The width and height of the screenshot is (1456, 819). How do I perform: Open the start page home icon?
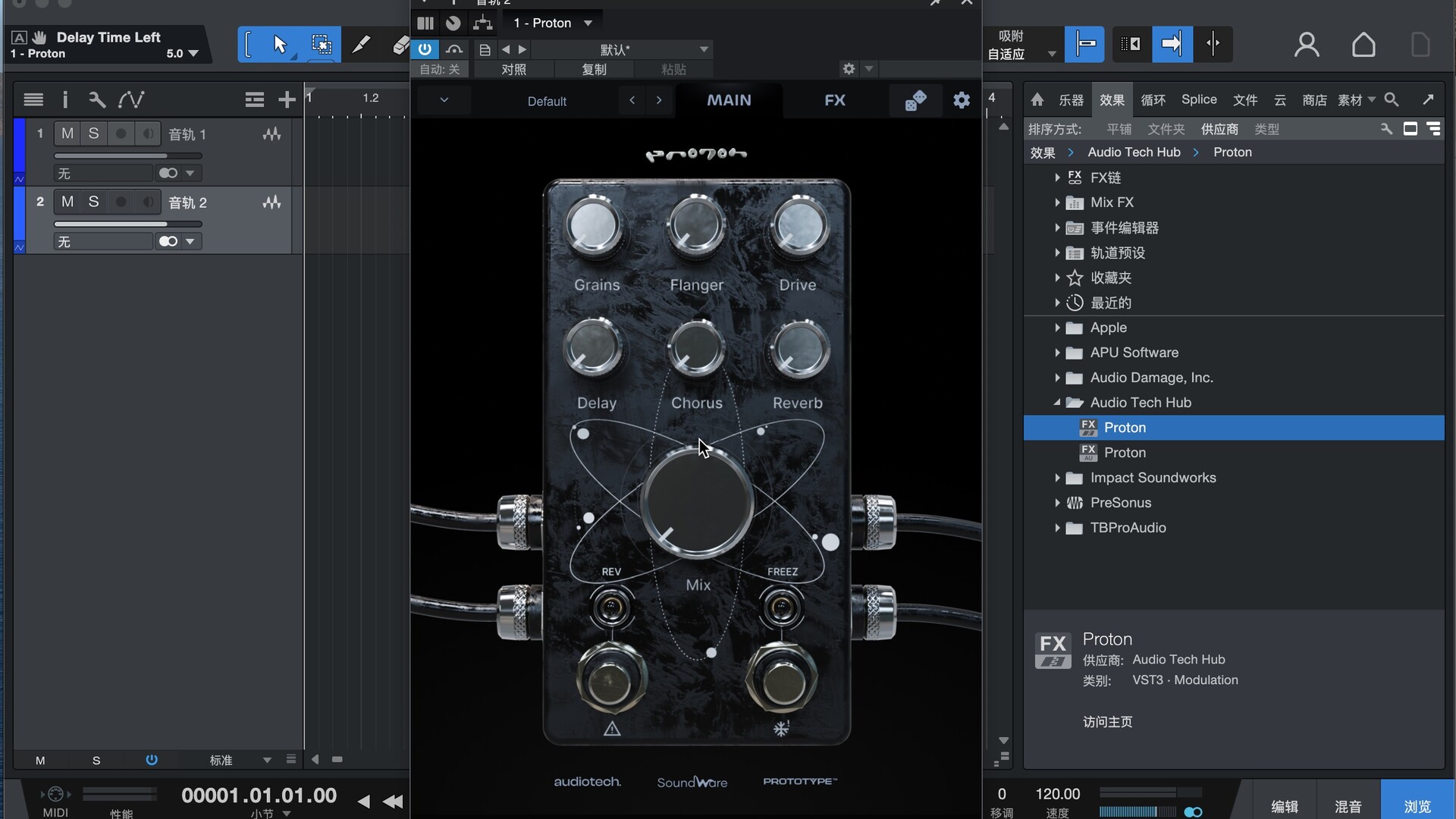[x=1363, y=45]
